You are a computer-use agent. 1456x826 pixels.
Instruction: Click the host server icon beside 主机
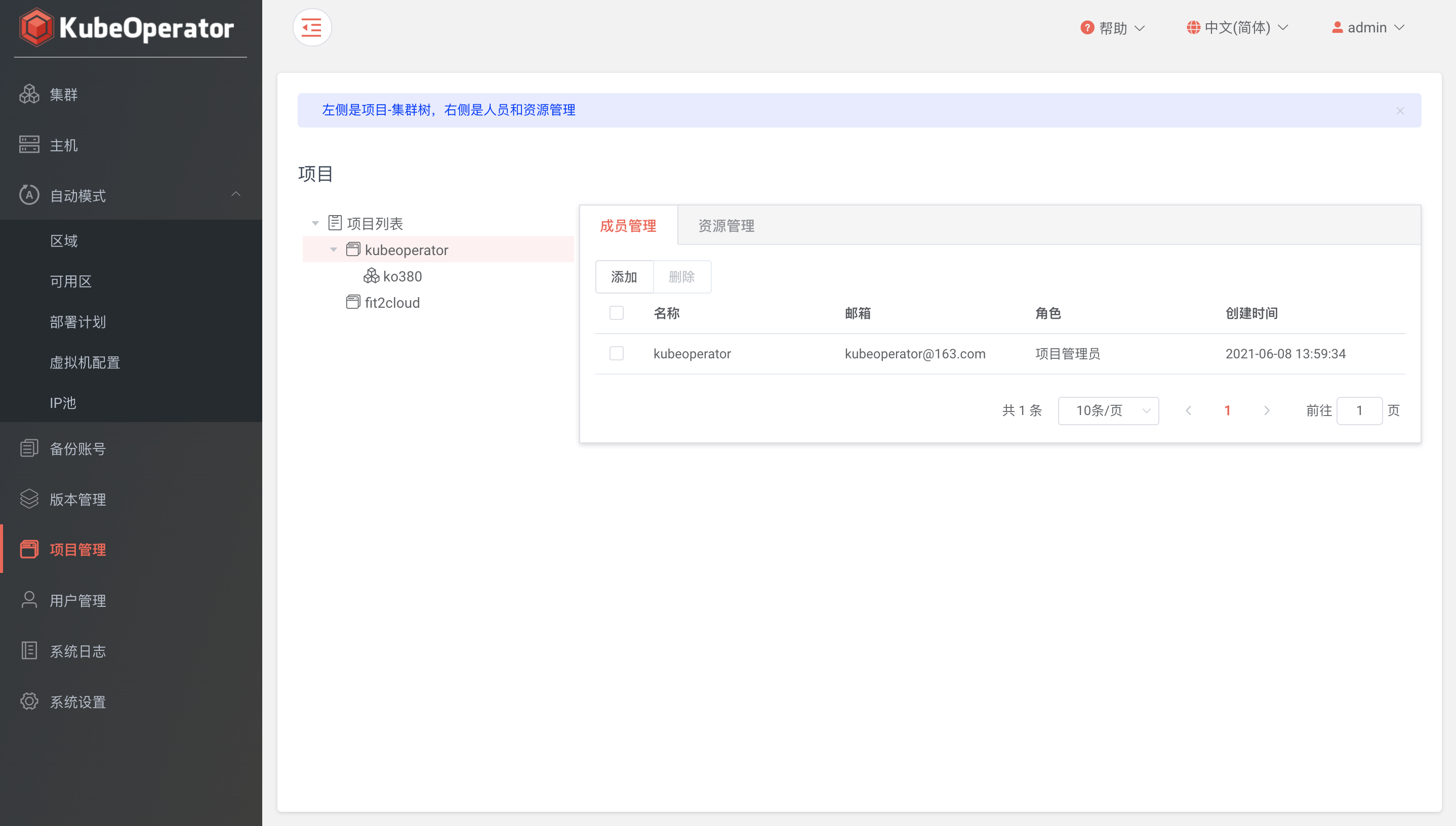[29, 145]
